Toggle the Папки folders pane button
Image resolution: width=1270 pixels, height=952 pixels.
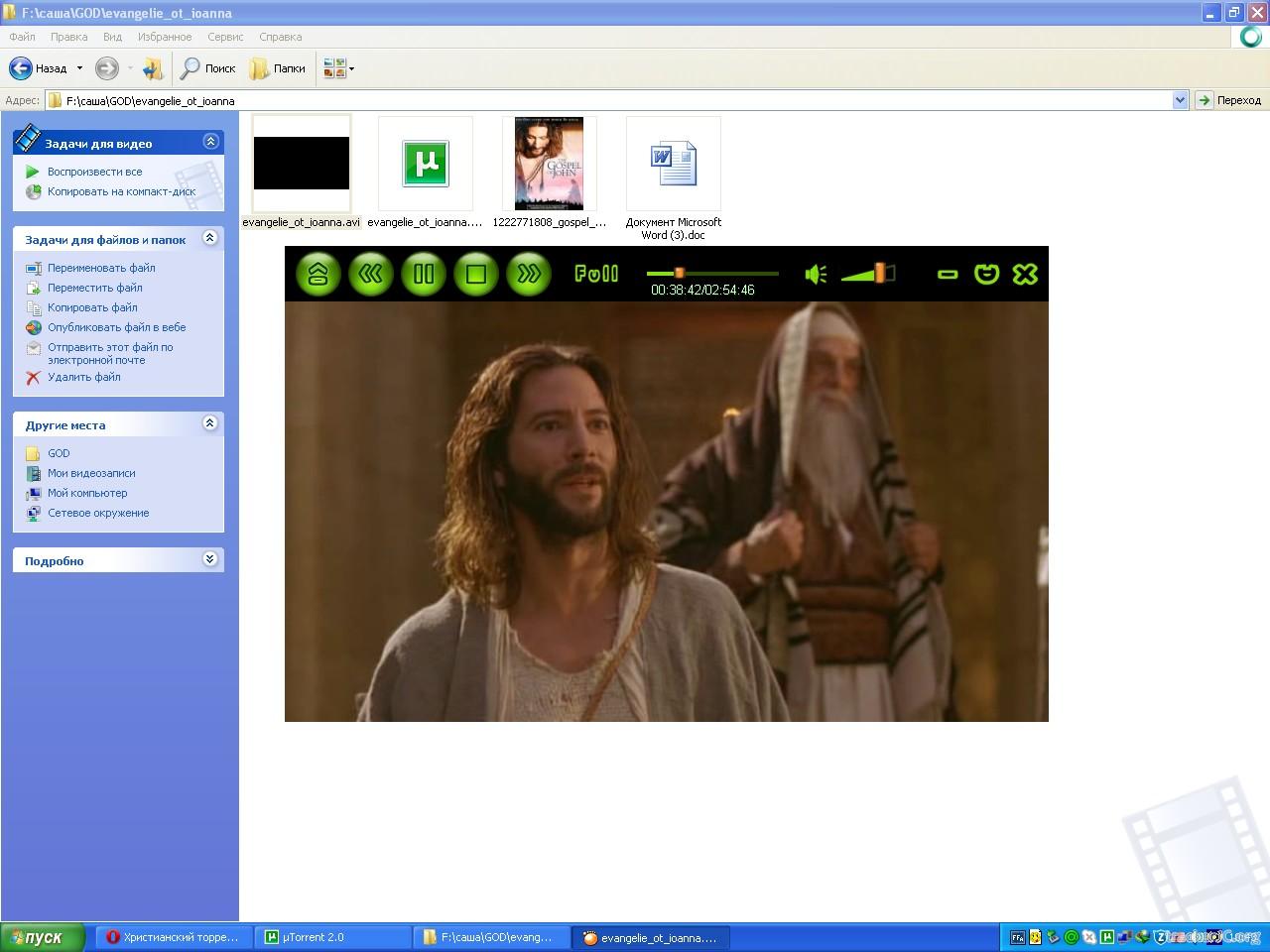(279, 68)
